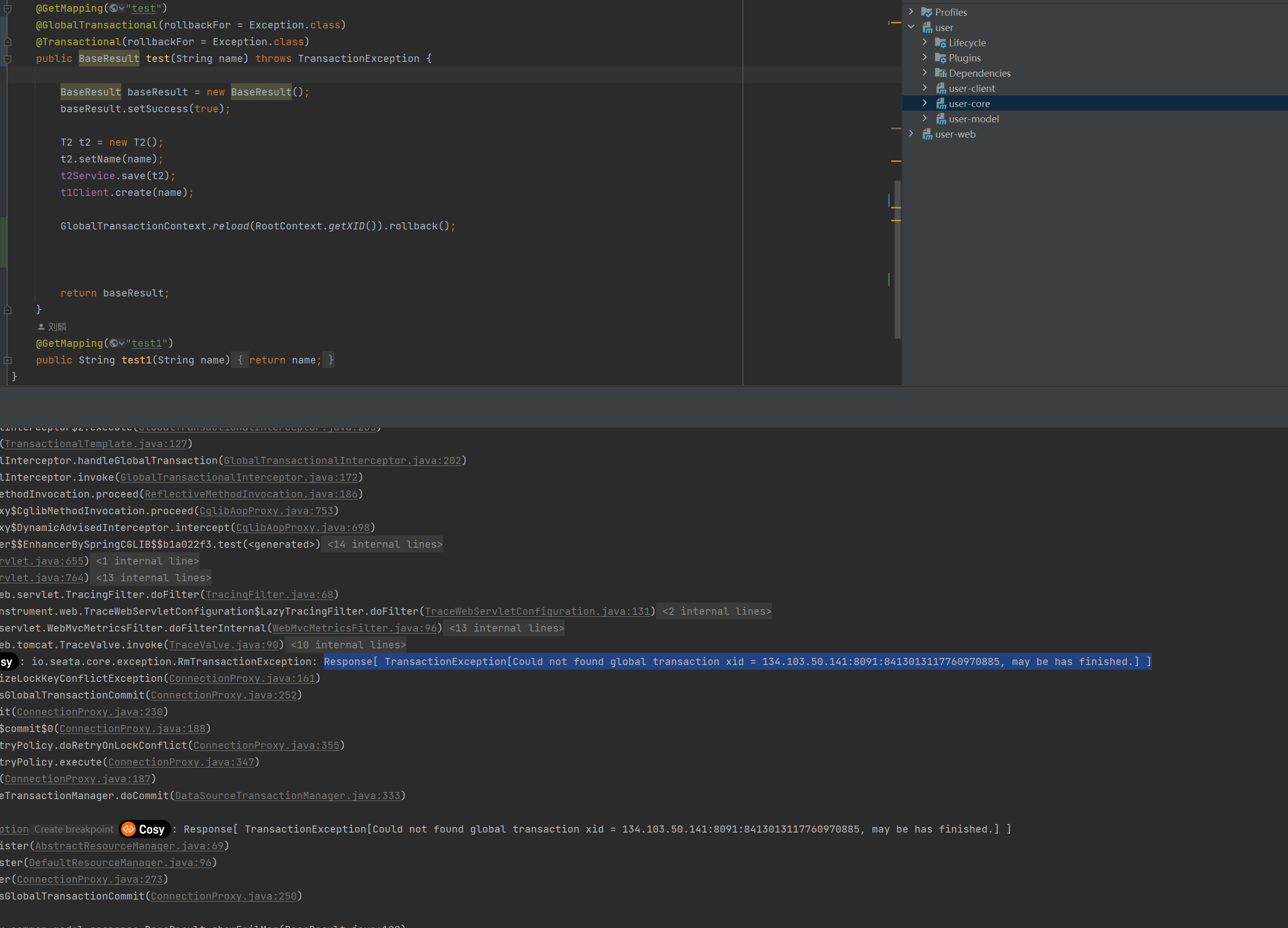Open CglibAopProxy.java:753 link

tap(266, 511)
